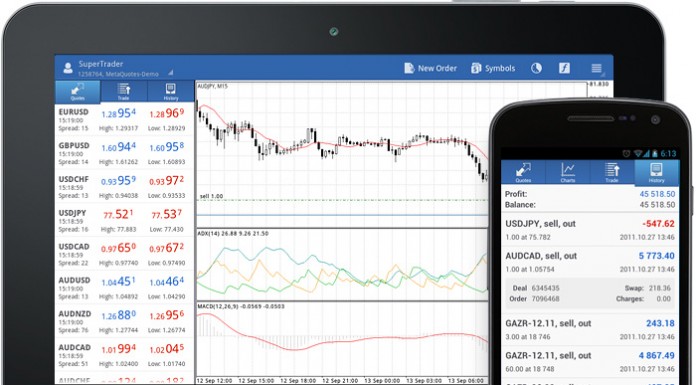Open the phone Trade tab
Screen dimensions: 696x385
coord(612,173)
